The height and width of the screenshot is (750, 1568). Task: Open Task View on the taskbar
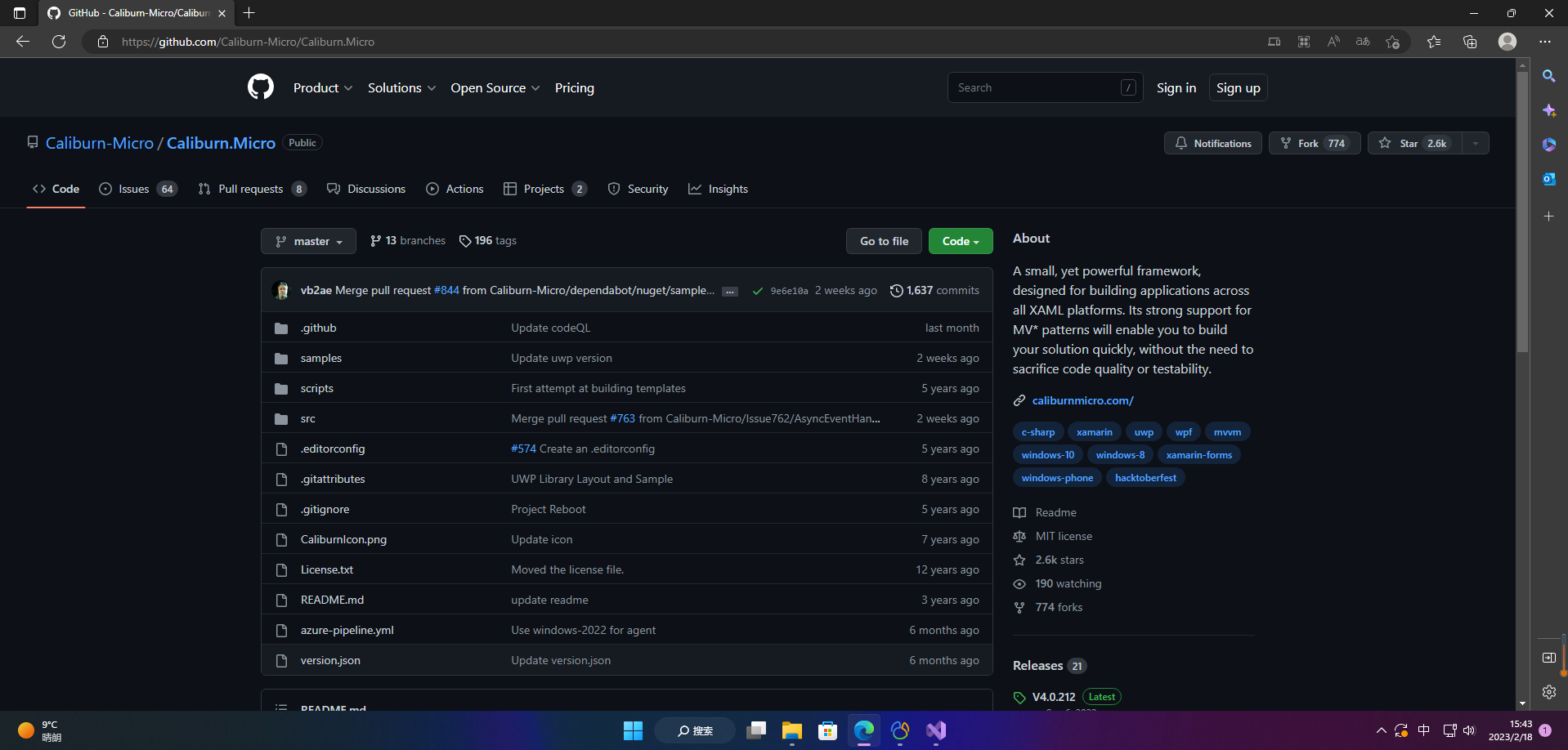pyautogui.click(x=756, y=730)
